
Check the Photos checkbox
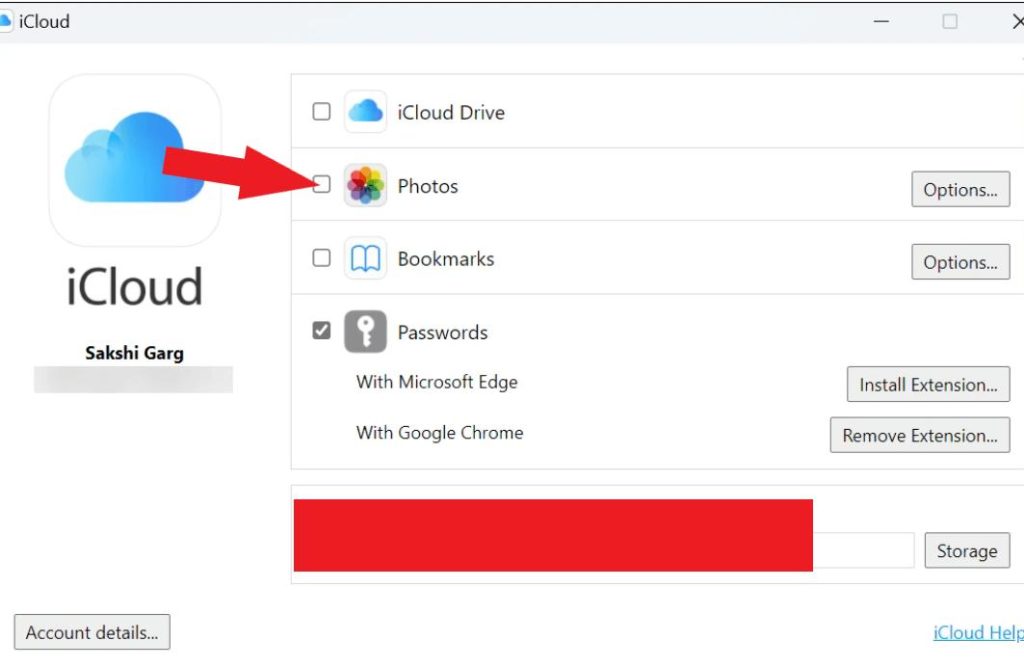pyautogui.click(x=321, y=184)
